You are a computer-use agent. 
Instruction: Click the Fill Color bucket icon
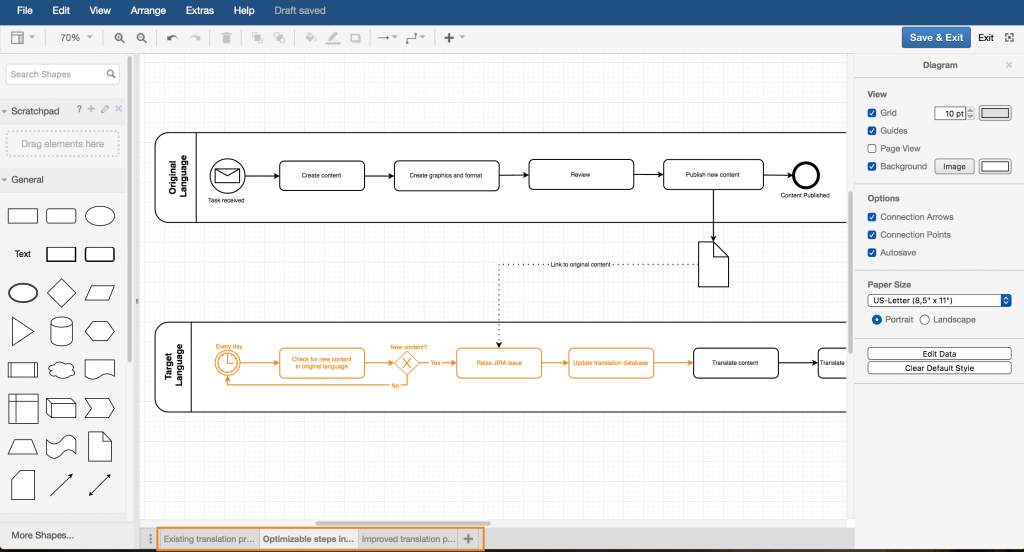pyautogui.click(x=311, y=38)
